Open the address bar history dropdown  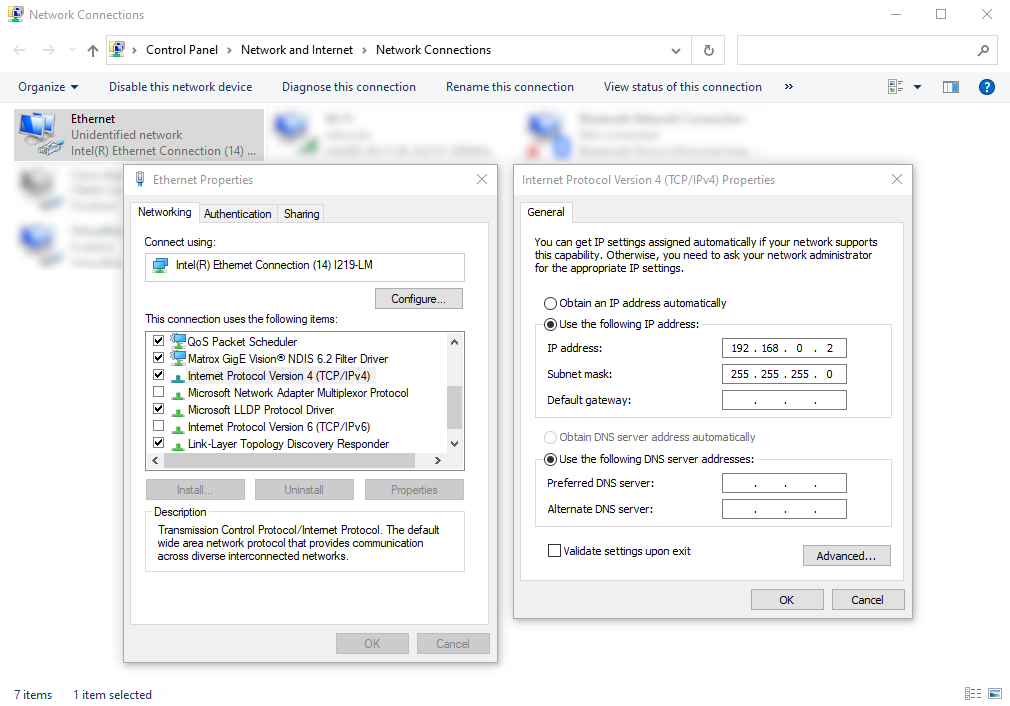click(677, 50)
